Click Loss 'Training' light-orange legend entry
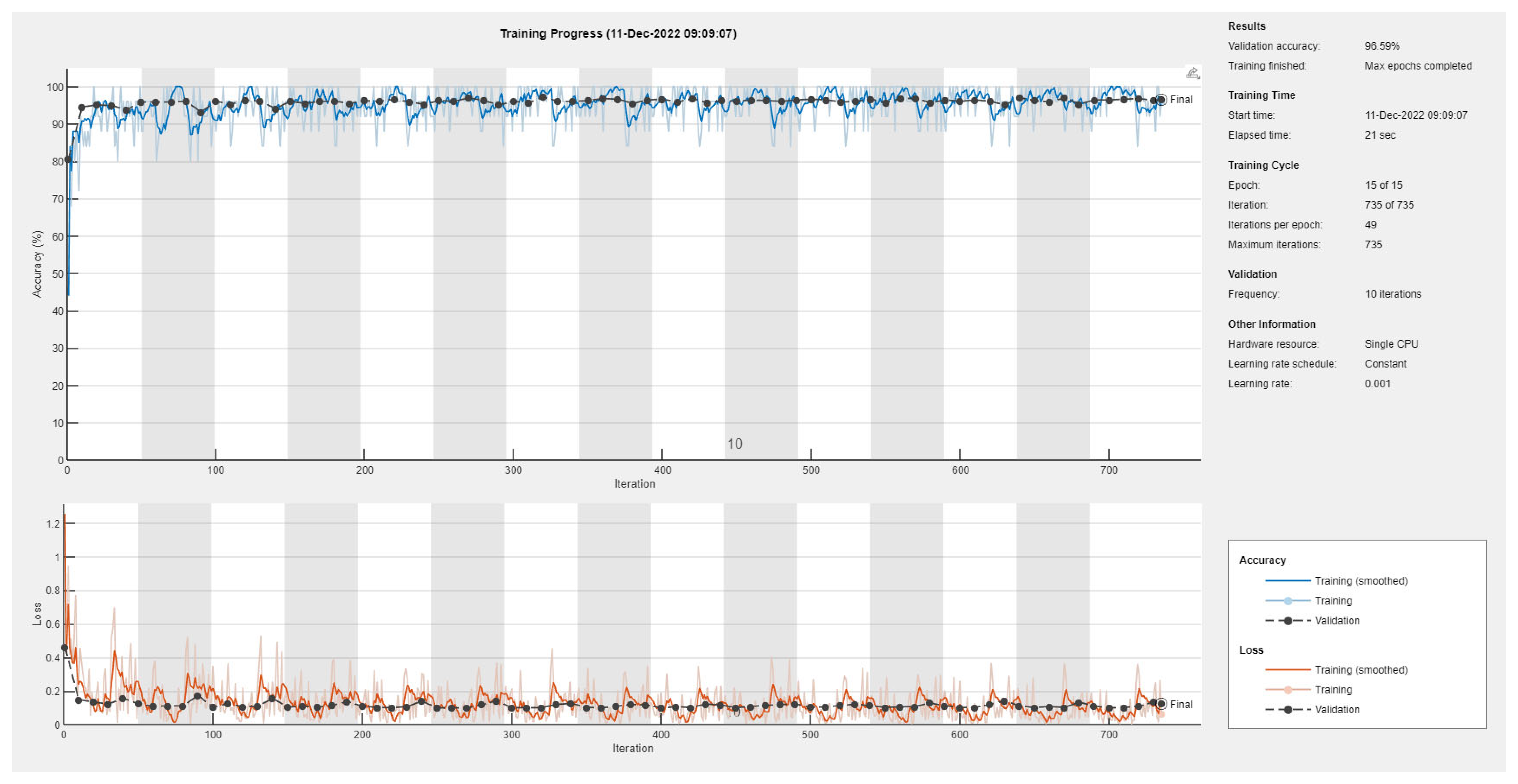 tap(1308, 690)
